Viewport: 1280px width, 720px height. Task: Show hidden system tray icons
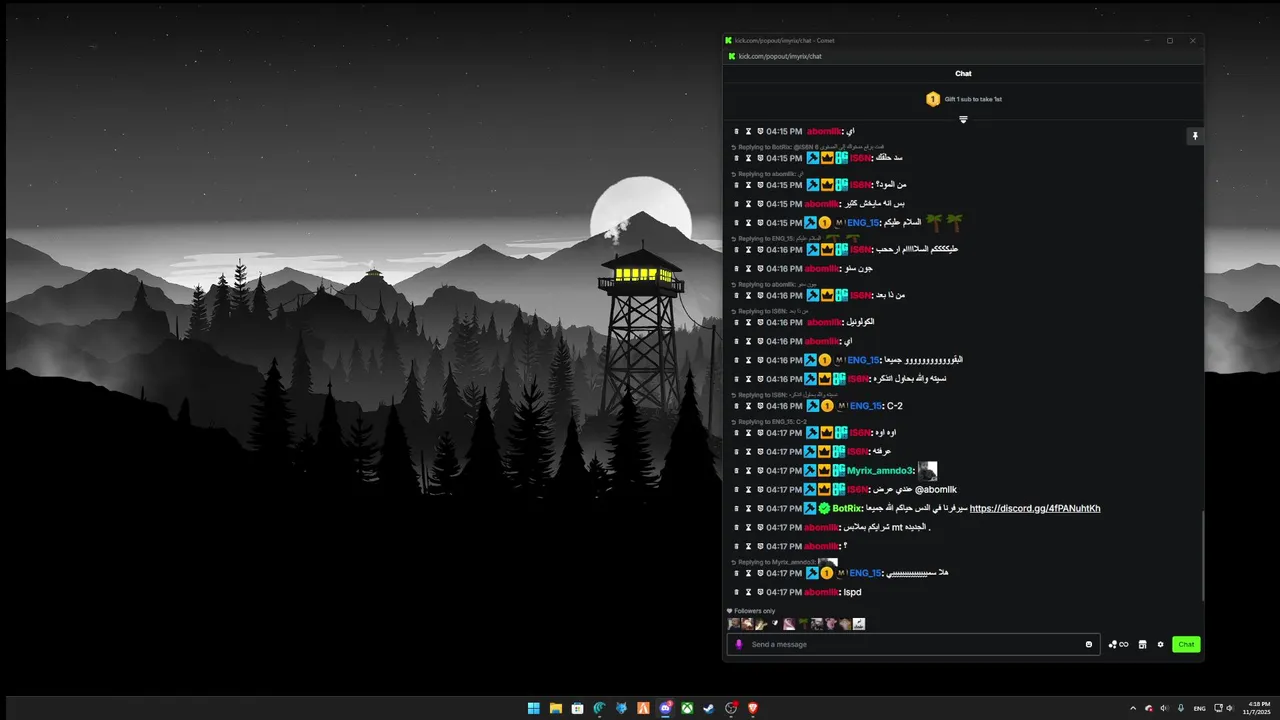(x=1133, y=708)
